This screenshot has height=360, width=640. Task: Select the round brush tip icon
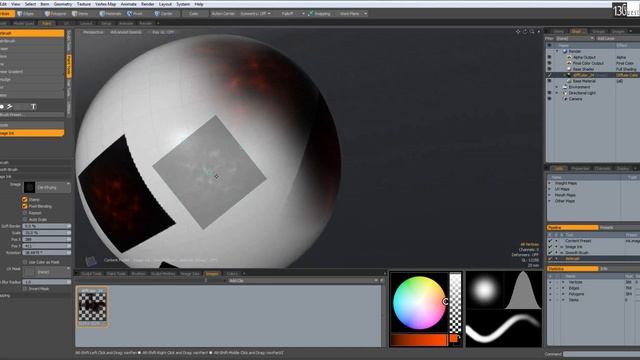[x=2, y=107]
